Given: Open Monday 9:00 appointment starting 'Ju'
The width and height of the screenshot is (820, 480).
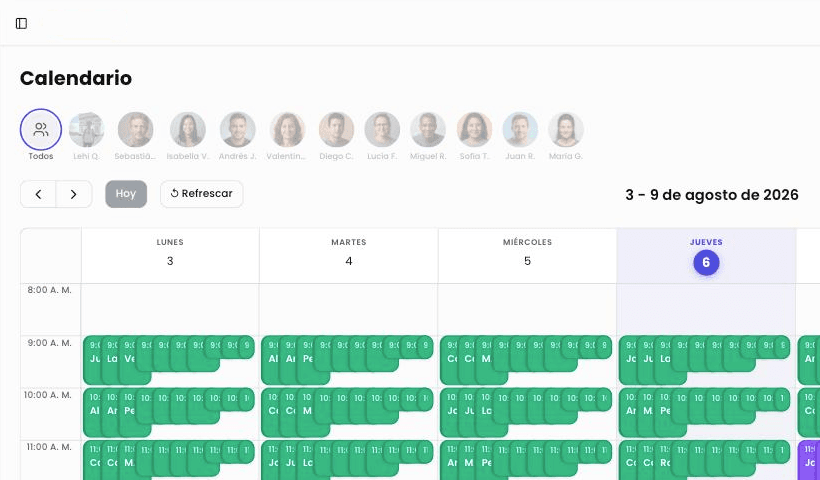Looking at the screenshot, I should [x=93, y=360].
